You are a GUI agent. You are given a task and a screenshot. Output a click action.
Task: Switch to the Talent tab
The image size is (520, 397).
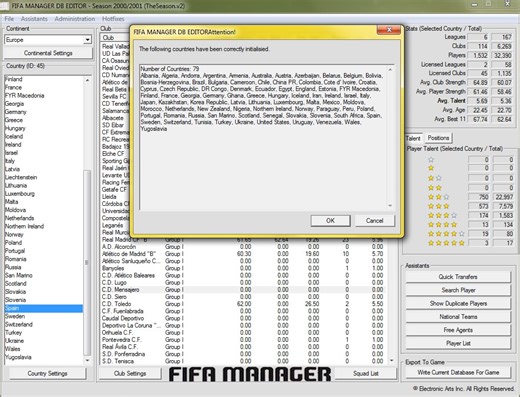point(413,138)
